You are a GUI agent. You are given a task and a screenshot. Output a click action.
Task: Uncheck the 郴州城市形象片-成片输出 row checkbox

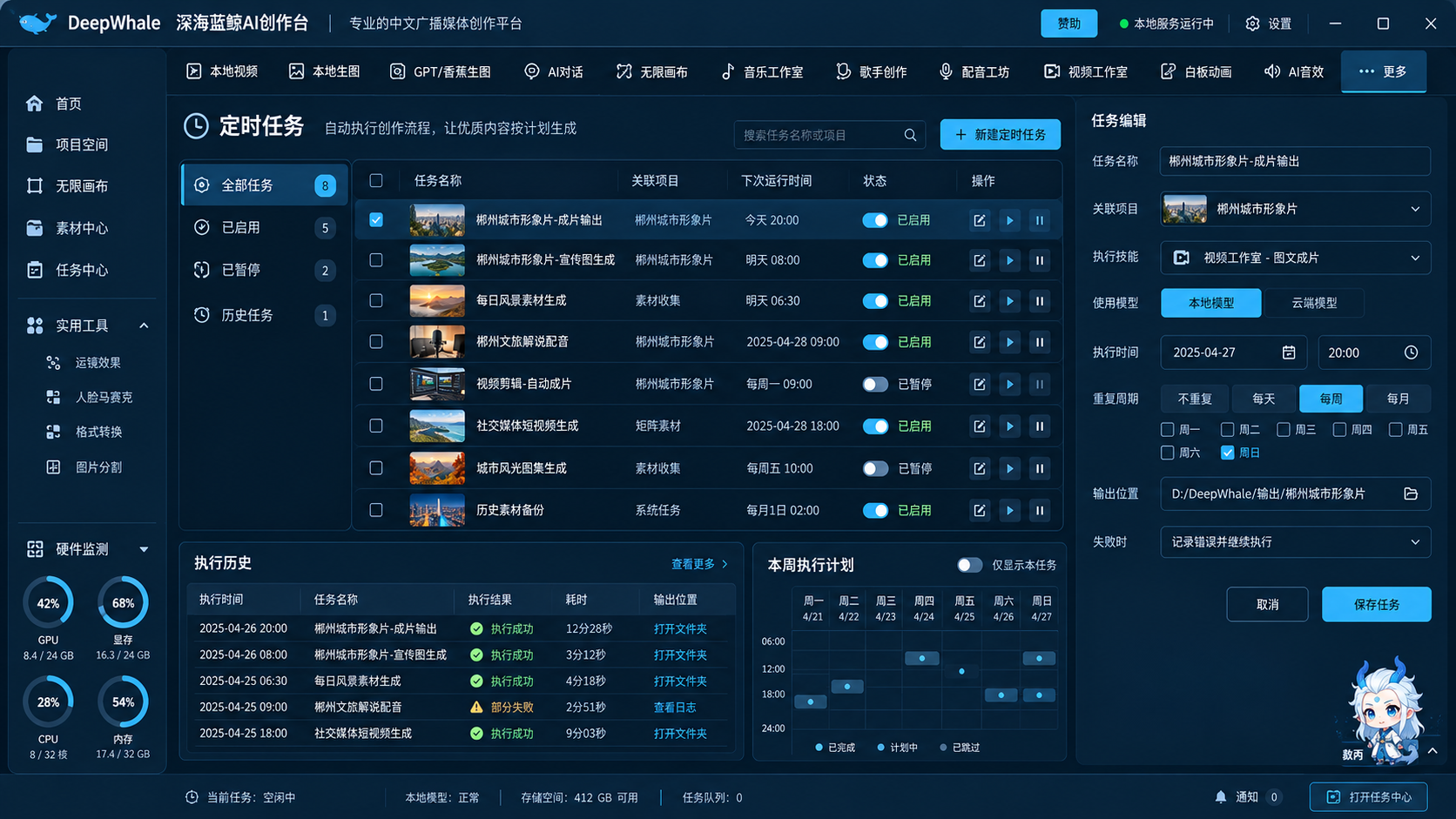pyautogui.click(x=376, y=220)
